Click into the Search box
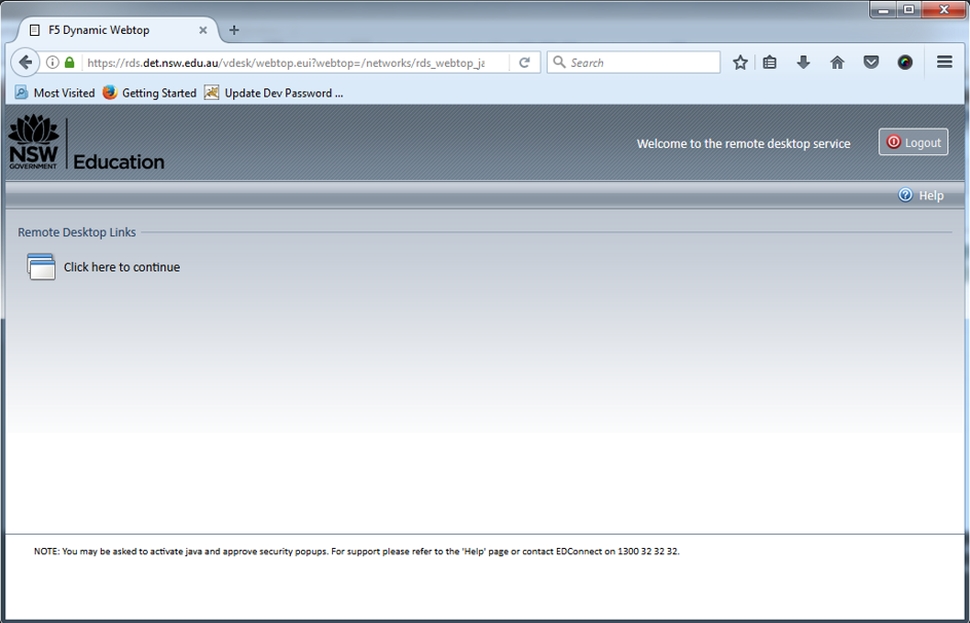The image size is (970, 623). [x=633, y=62]
